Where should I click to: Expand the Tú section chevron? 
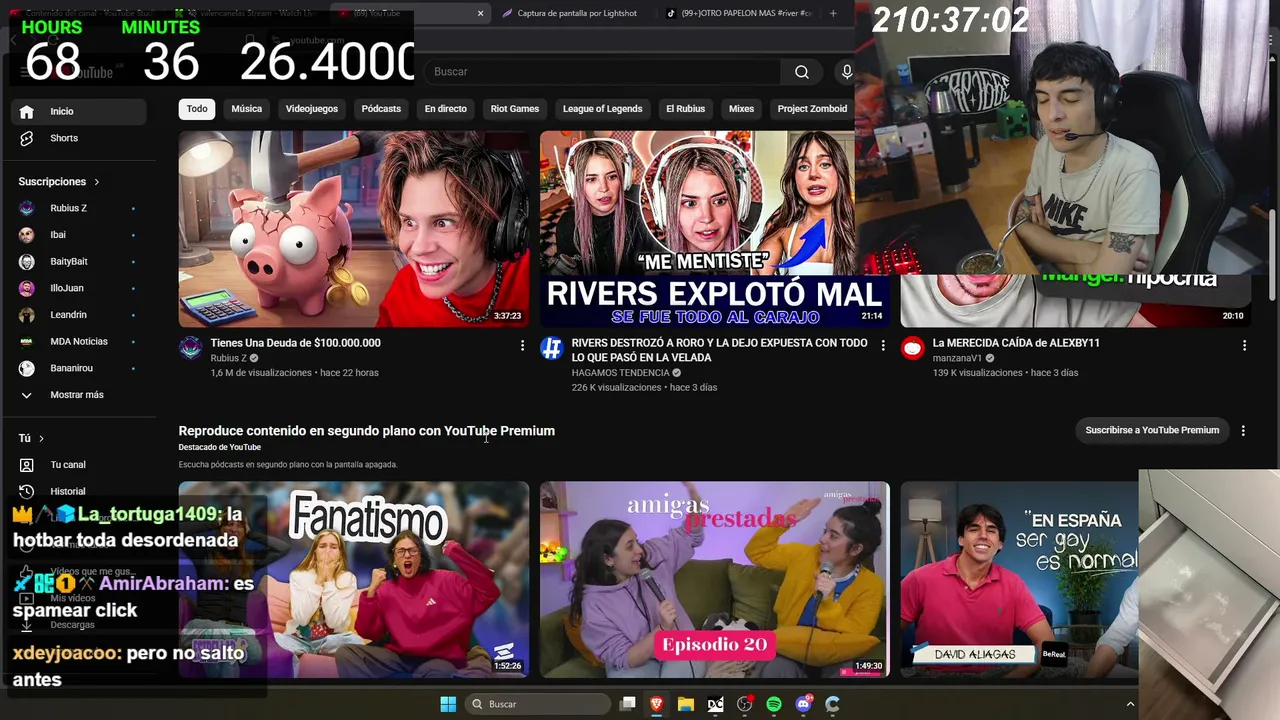click(x=41, y=438)
